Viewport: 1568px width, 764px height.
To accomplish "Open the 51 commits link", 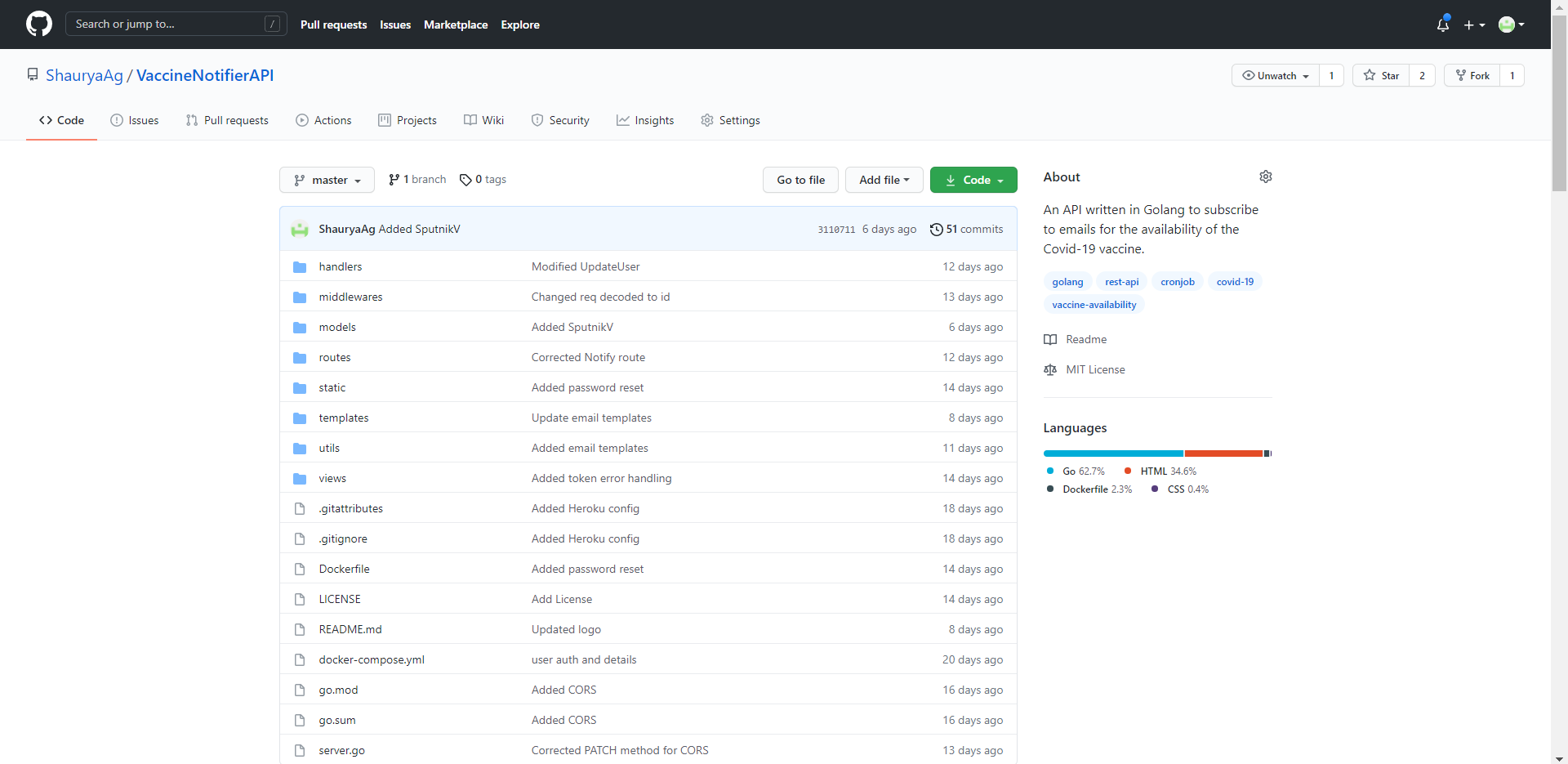I will tap(967, 230).
